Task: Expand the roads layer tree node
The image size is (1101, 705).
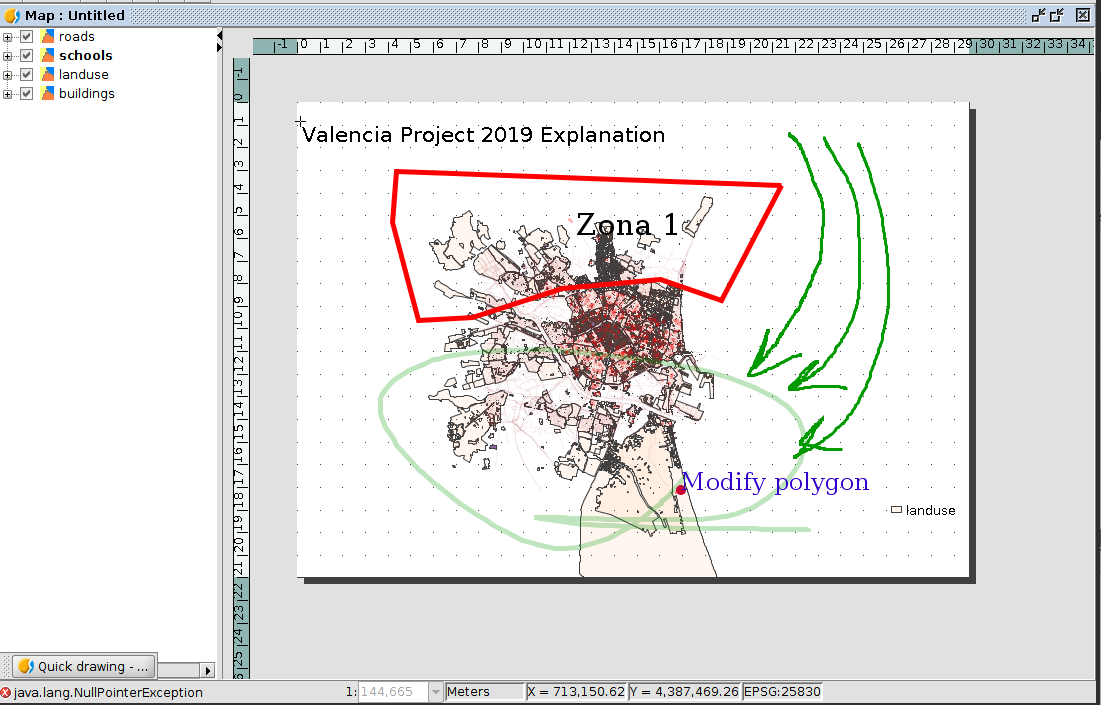Action: [8, 37]
